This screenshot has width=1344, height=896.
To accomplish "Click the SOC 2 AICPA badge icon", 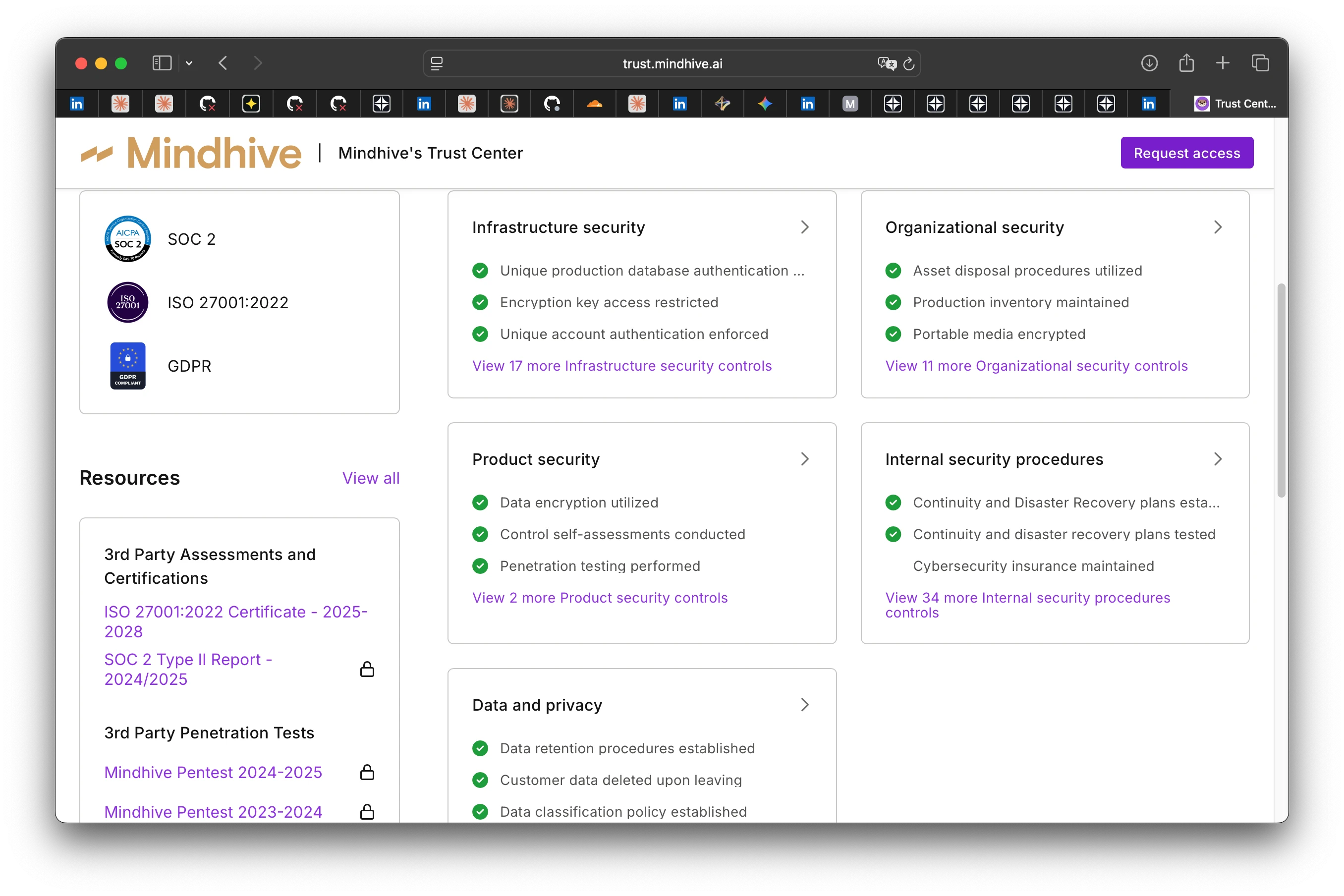I will tap(127, 239).
